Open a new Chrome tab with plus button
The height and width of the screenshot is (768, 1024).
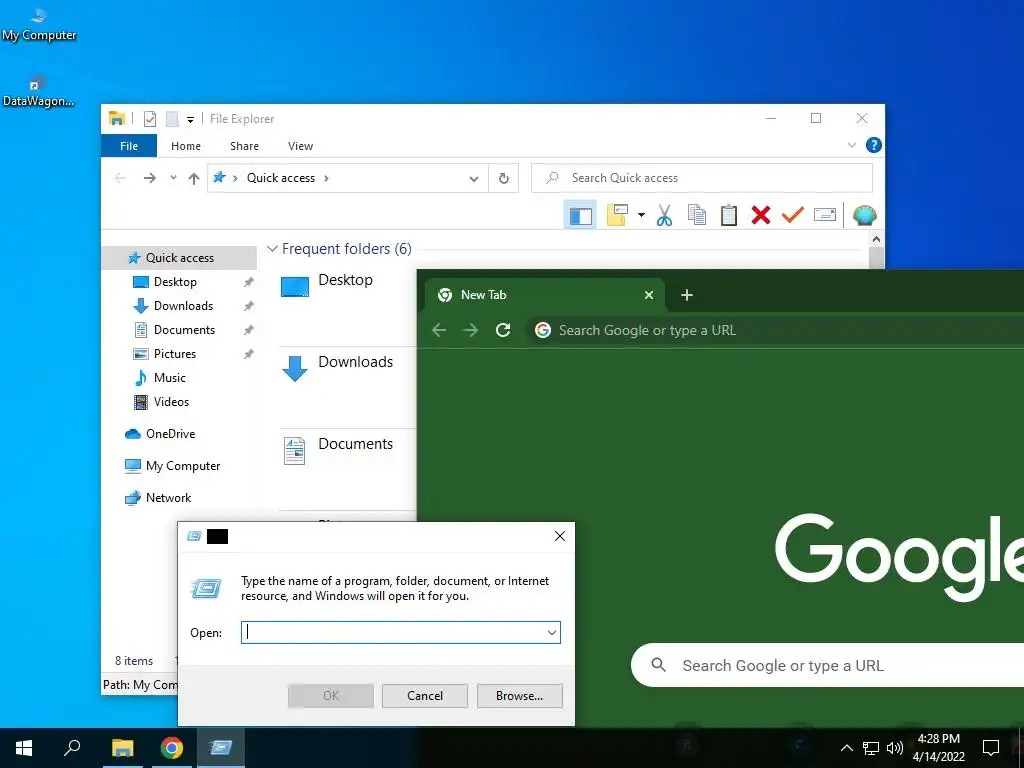coord(686,295)
